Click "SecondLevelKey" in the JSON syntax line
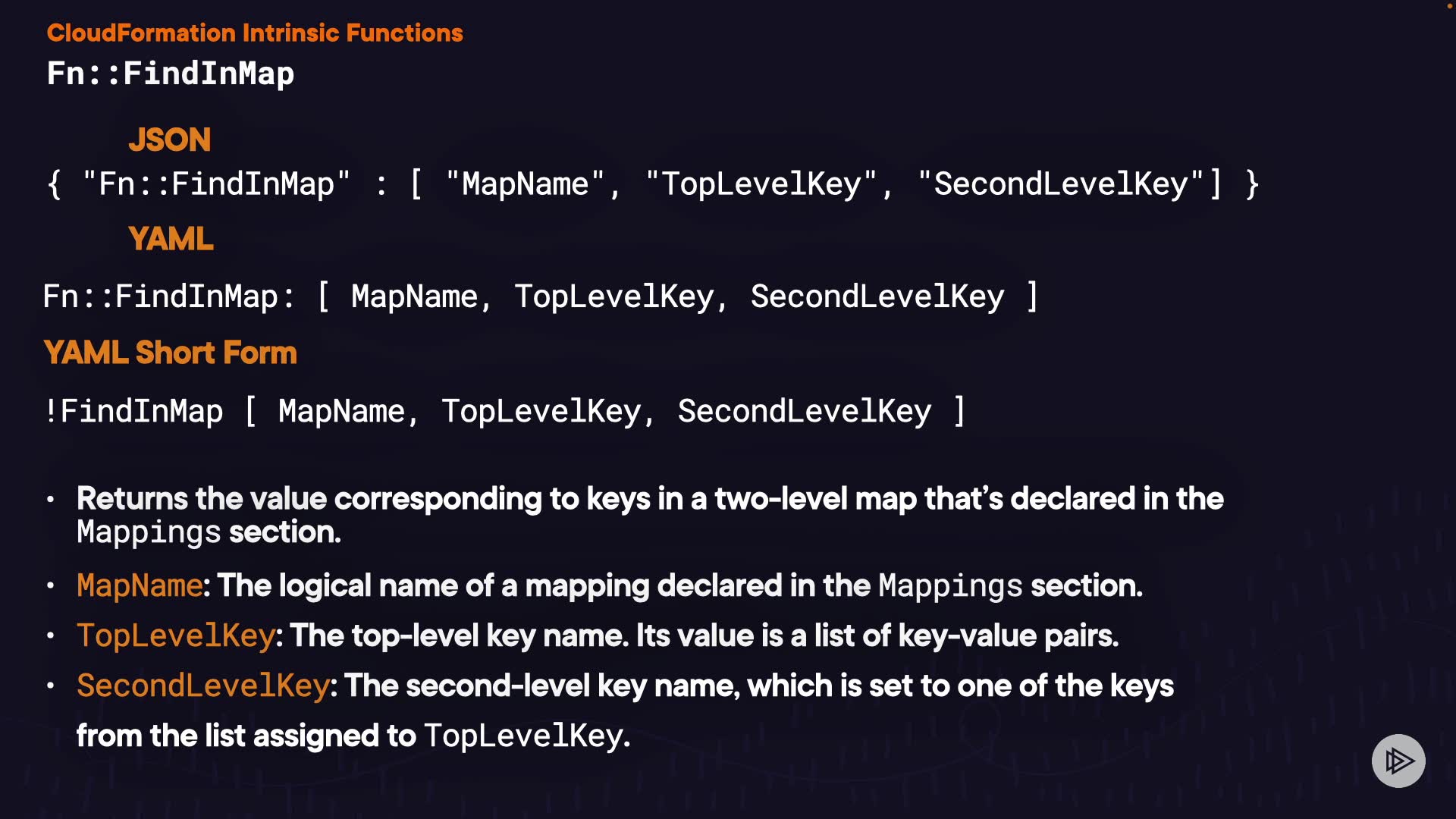Viewport: 1456px width, 819px height. click(x=1060, y=184)
